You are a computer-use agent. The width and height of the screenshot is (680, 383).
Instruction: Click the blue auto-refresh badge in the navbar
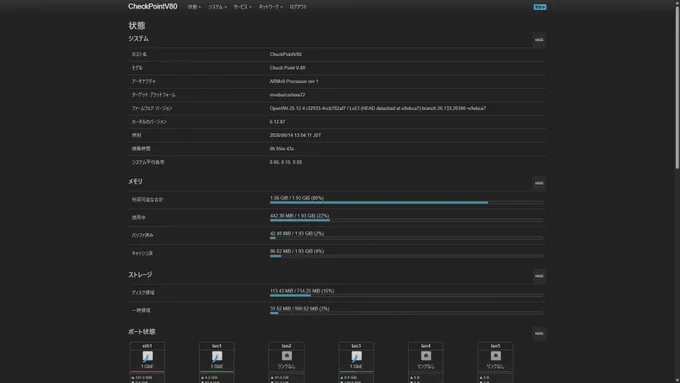point(540,7)
